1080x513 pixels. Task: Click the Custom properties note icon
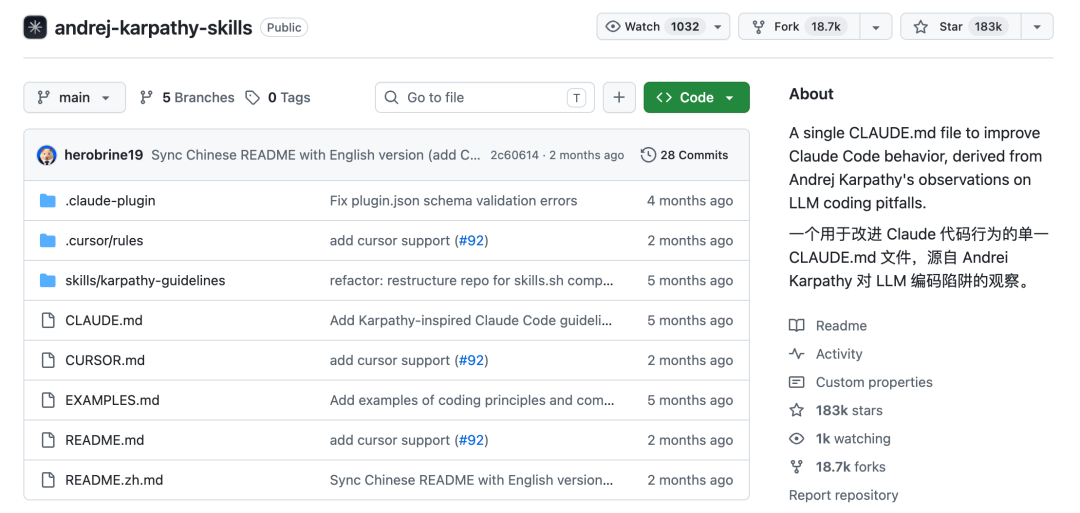pos(797,382)
